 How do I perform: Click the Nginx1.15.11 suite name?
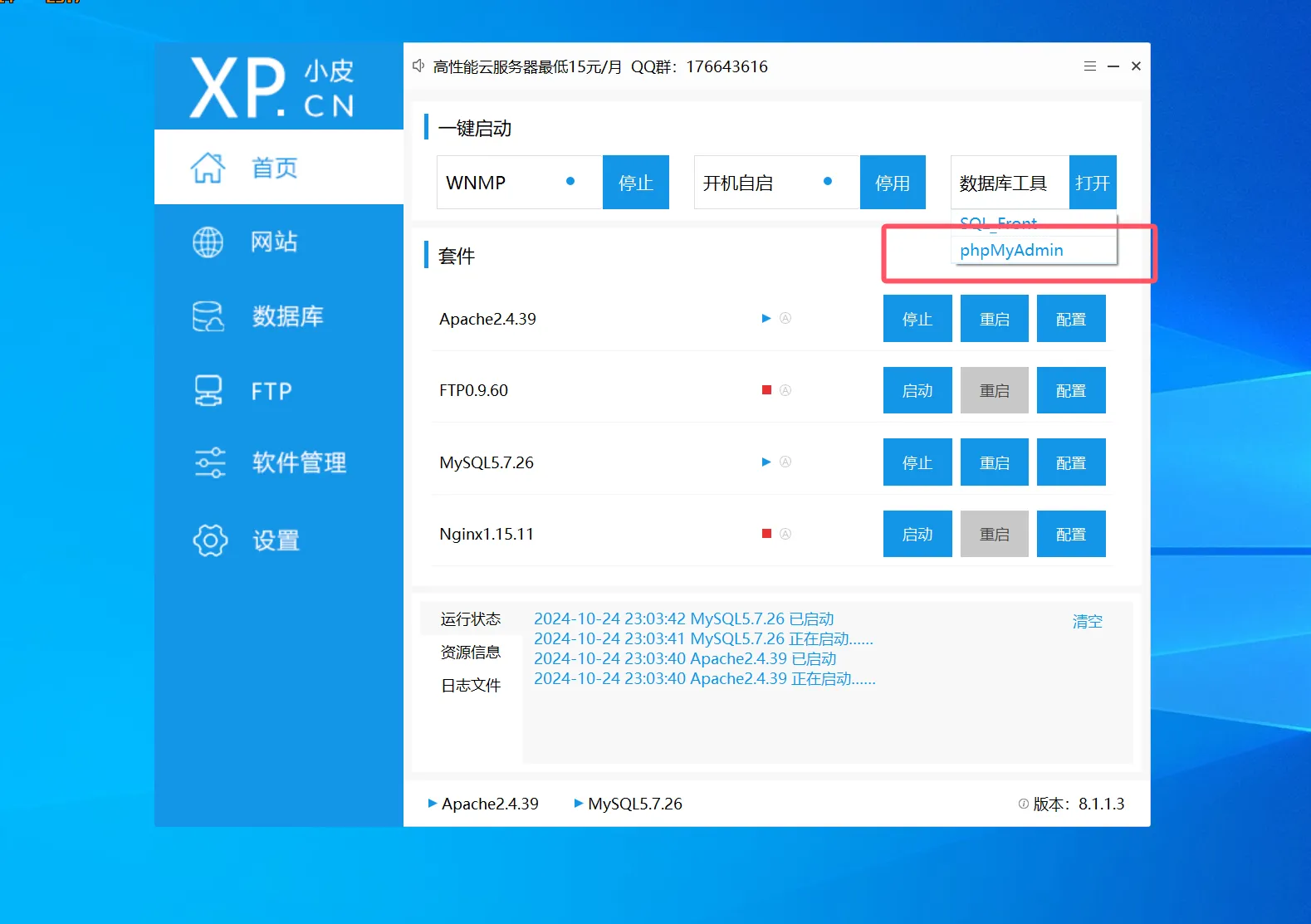pyautogui.click(x=487, y=534)
